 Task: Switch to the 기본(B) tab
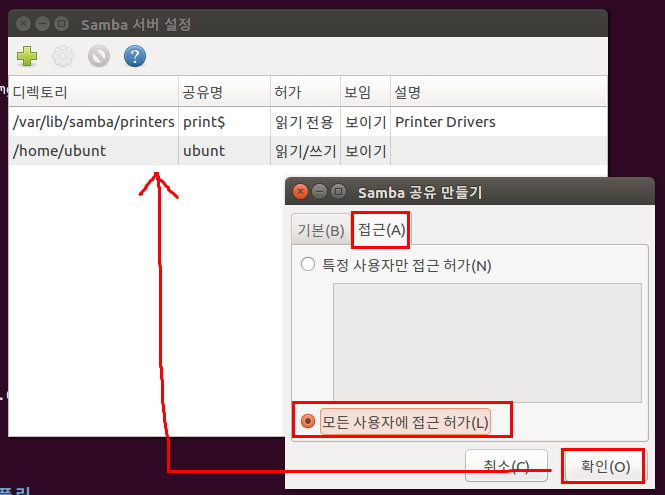[x=321, y=229]
